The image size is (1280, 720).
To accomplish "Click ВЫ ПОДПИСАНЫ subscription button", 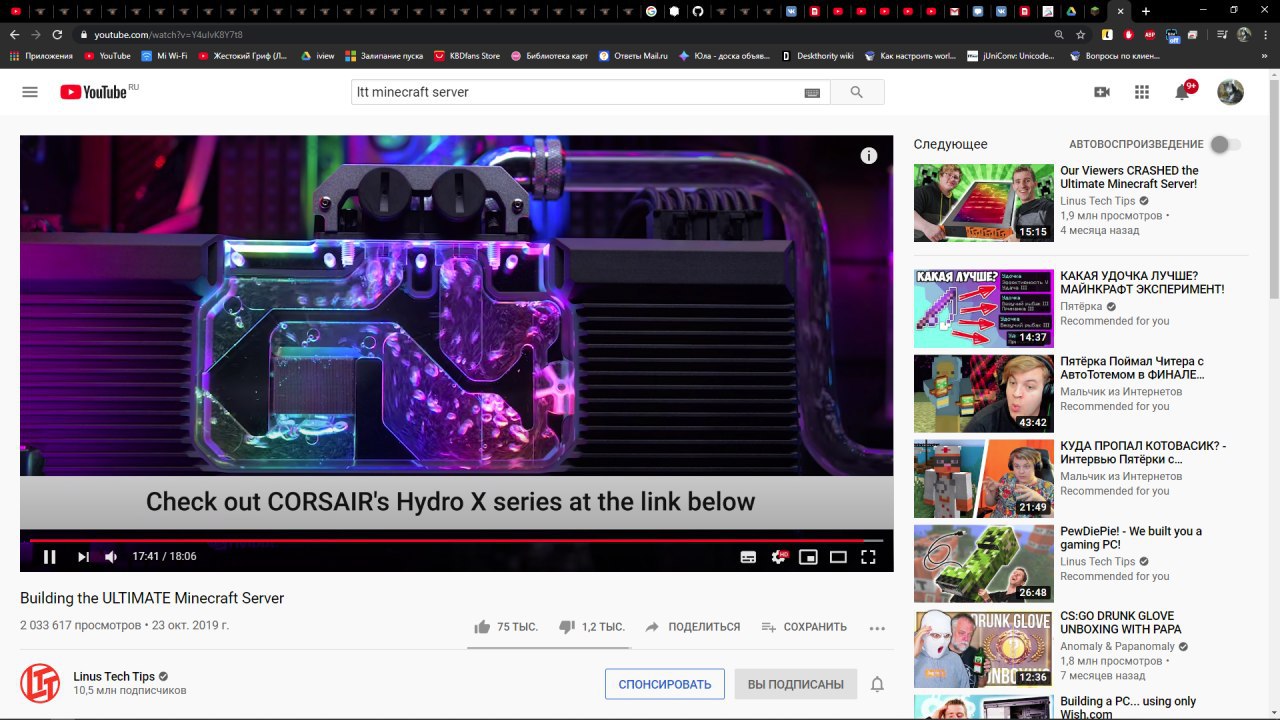I will pos(795,684).
